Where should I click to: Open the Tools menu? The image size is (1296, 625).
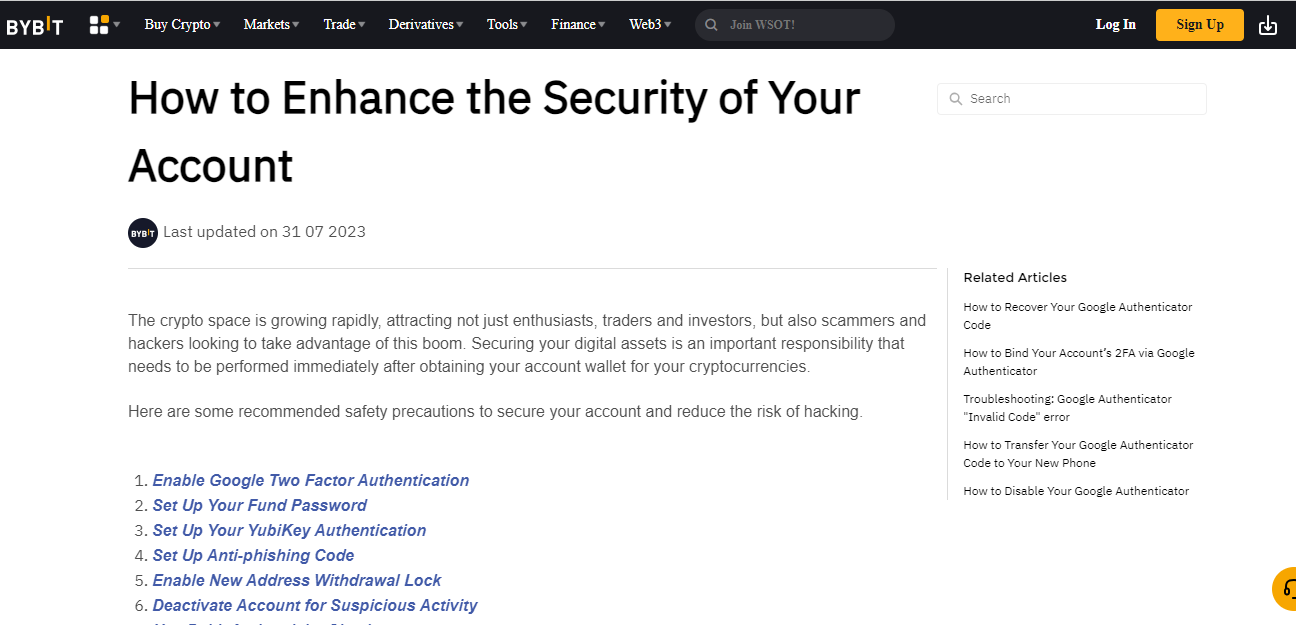pos(507,25)
